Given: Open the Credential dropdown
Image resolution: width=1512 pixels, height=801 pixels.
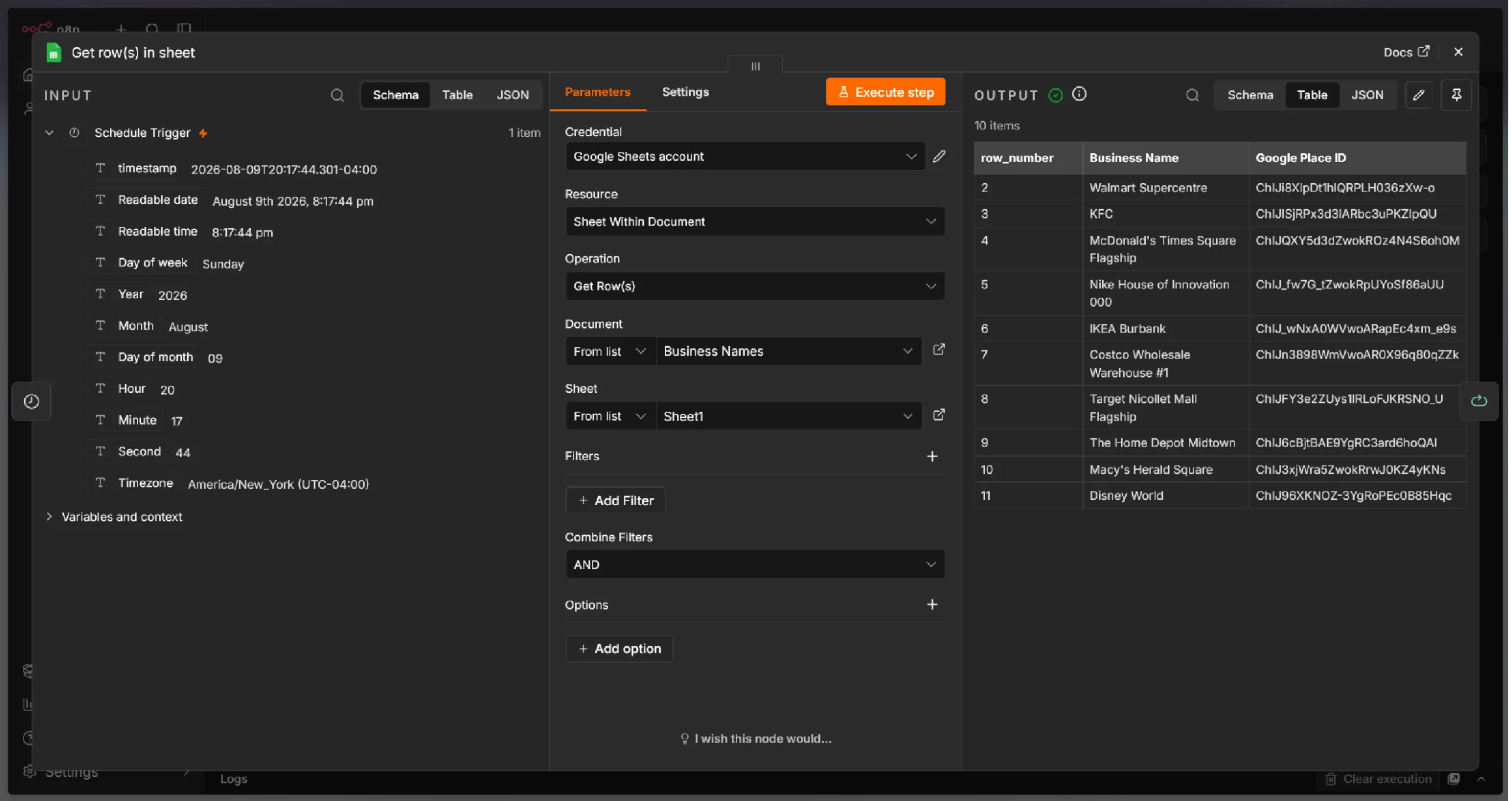Looking at the screenshot, I should 745,157.
